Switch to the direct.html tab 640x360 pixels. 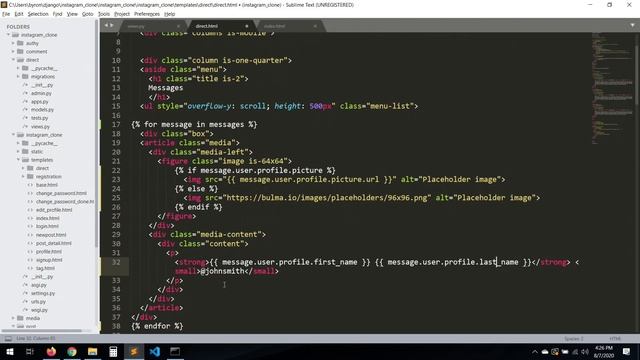(207, 26)
